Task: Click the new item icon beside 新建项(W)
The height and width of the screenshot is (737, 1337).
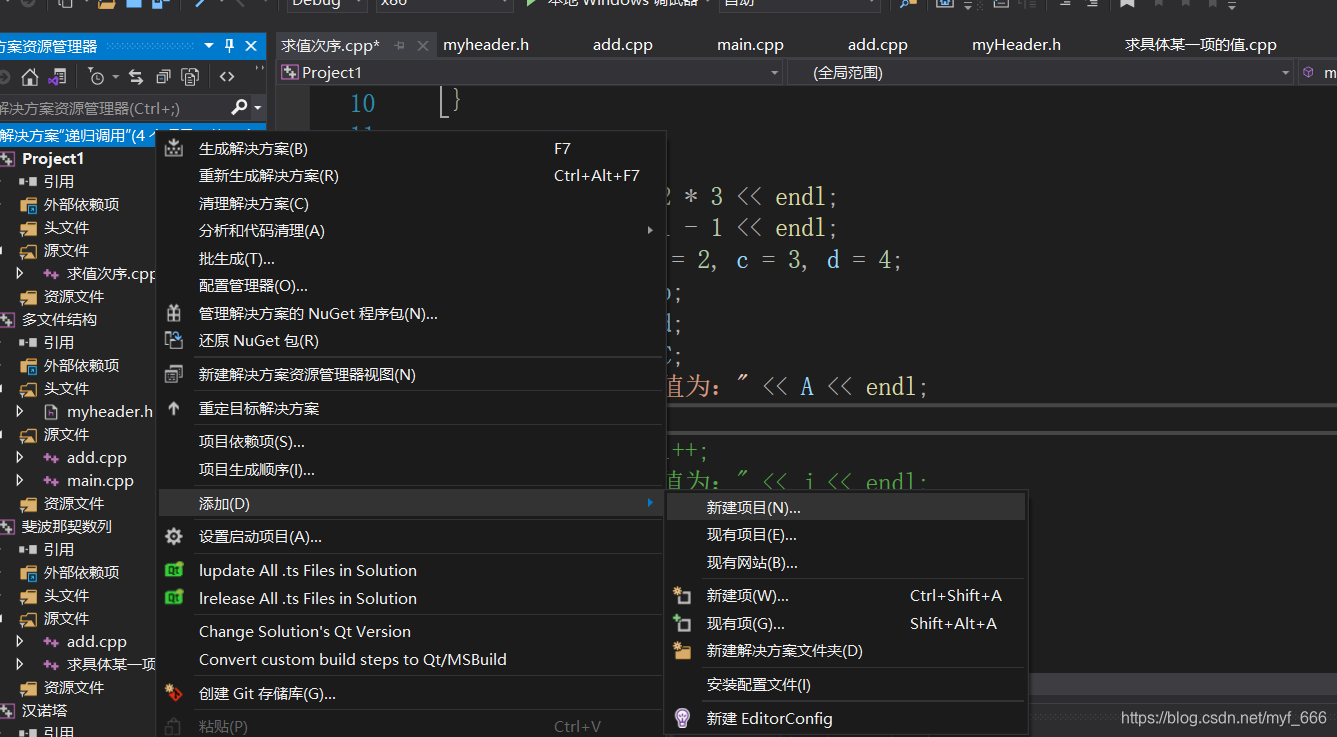Action: [x=682, y=595]
